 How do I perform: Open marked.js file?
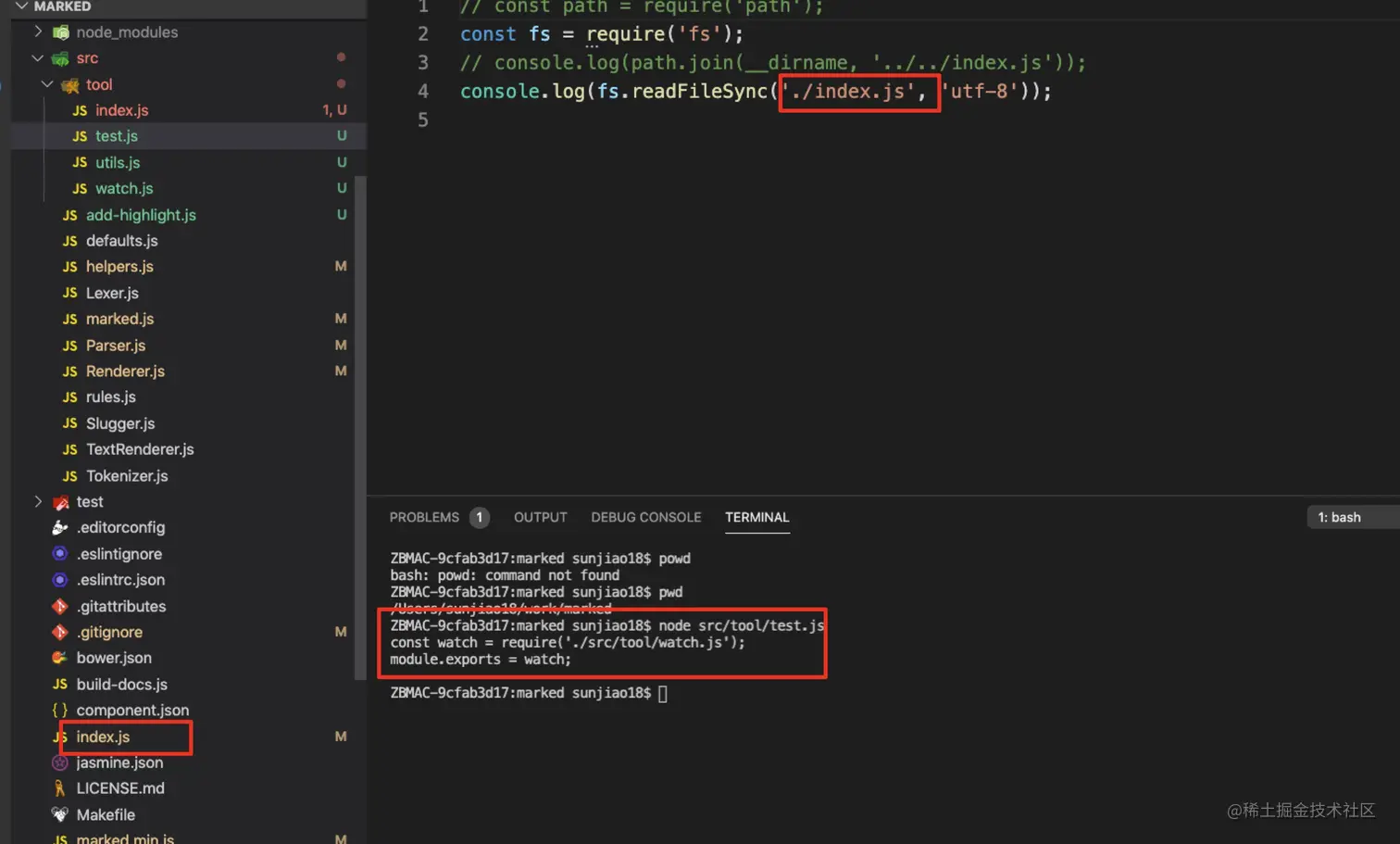pyautogui.click(x=119, y=320)
